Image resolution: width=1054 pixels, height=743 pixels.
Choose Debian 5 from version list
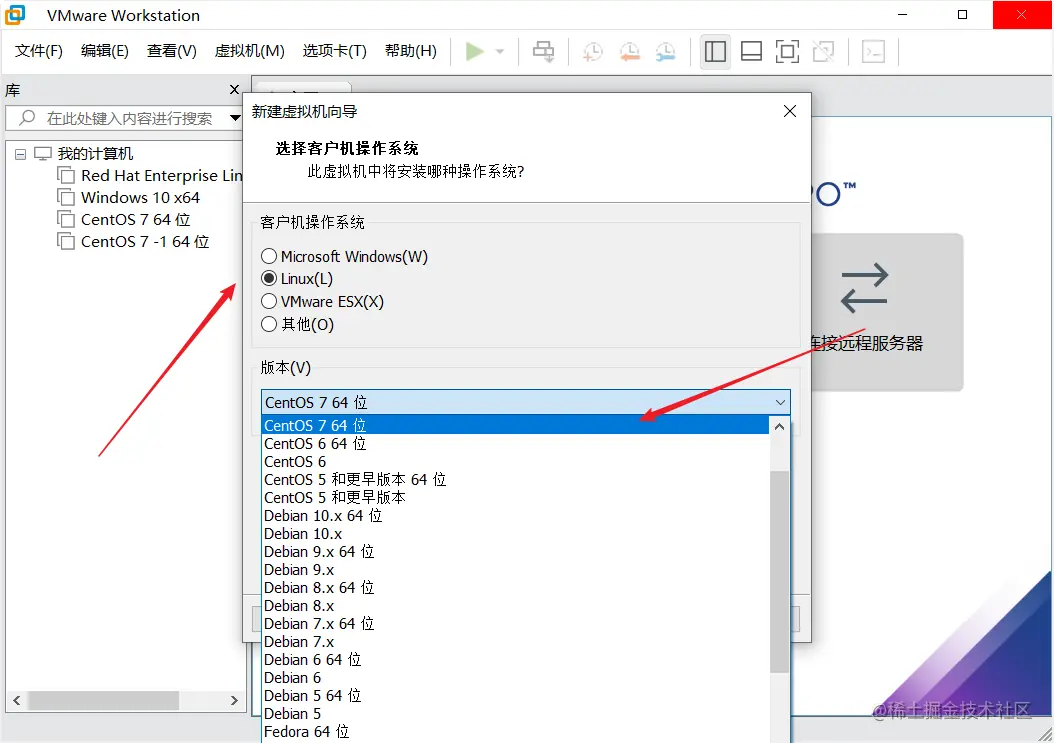[515, 714]
